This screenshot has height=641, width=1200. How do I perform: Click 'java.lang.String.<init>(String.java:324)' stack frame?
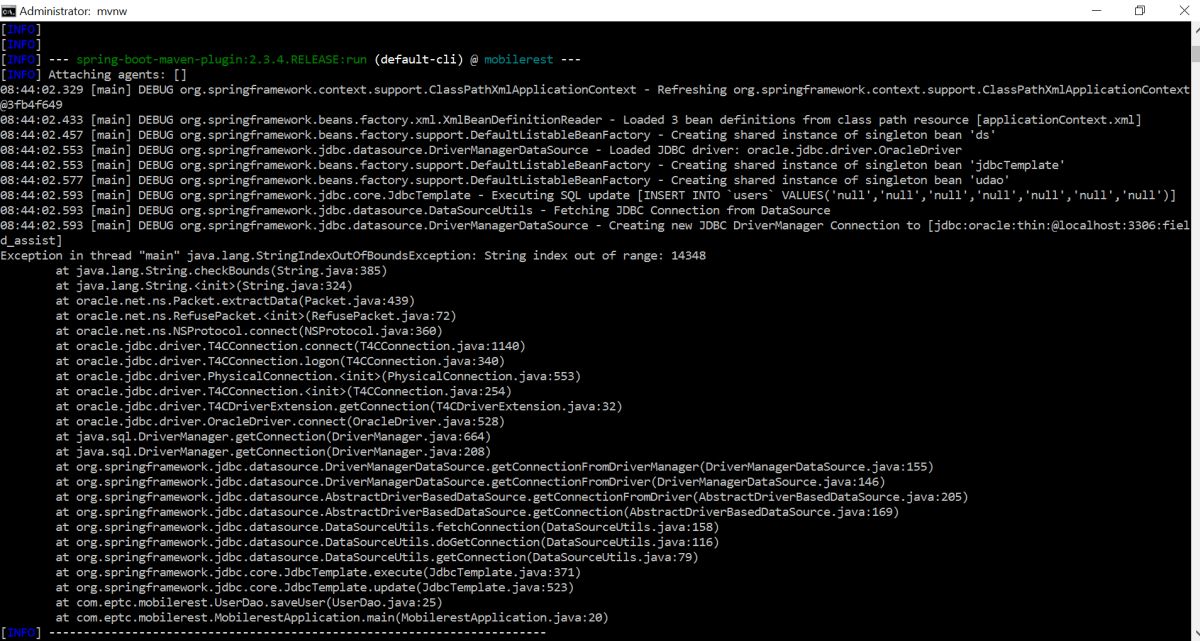pyautogui.click(x=206, y=286)
